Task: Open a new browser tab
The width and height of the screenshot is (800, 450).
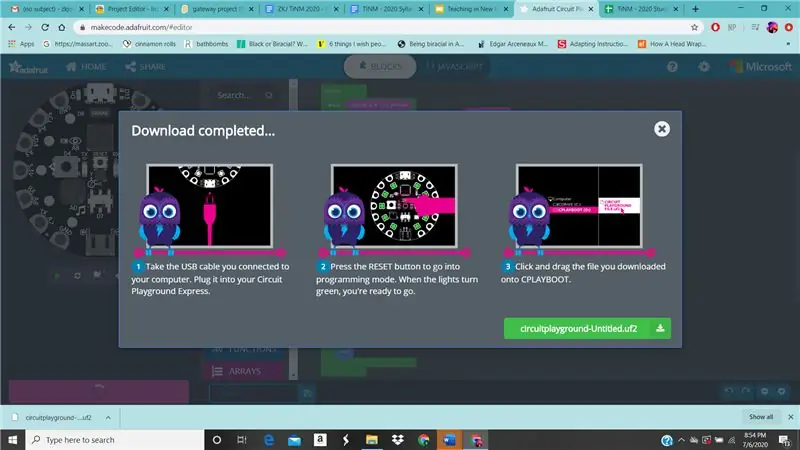Action: coord(695,9)
